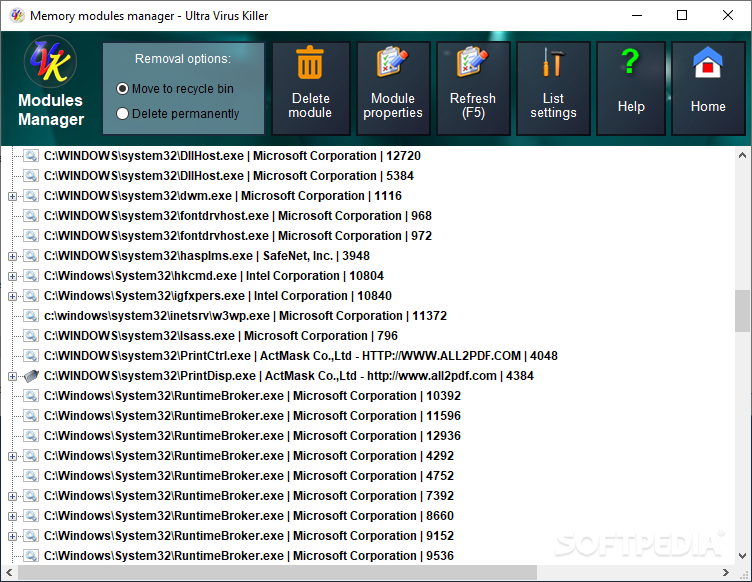752x582 pixels.
Task: Expand the hasplms.exe tree node
Action: point(12,256)
